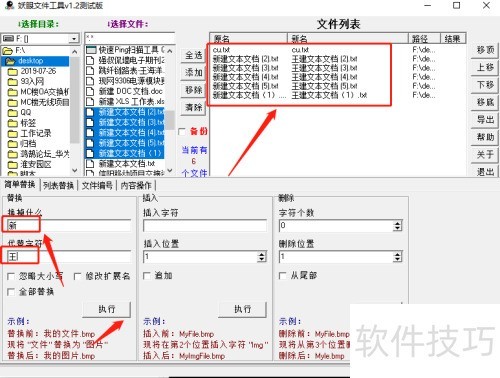Viewport: 500px width, 378px height.
Task: Click the 清除 button
Action: [x=193, y=107]
